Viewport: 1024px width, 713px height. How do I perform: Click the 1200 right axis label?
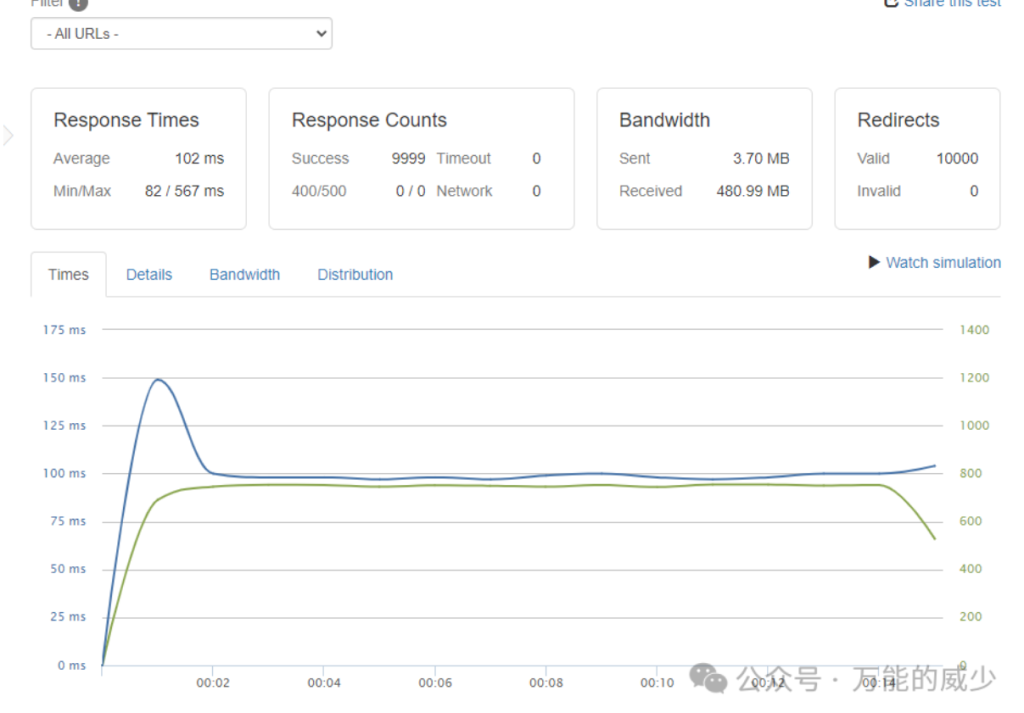point(974,378)
